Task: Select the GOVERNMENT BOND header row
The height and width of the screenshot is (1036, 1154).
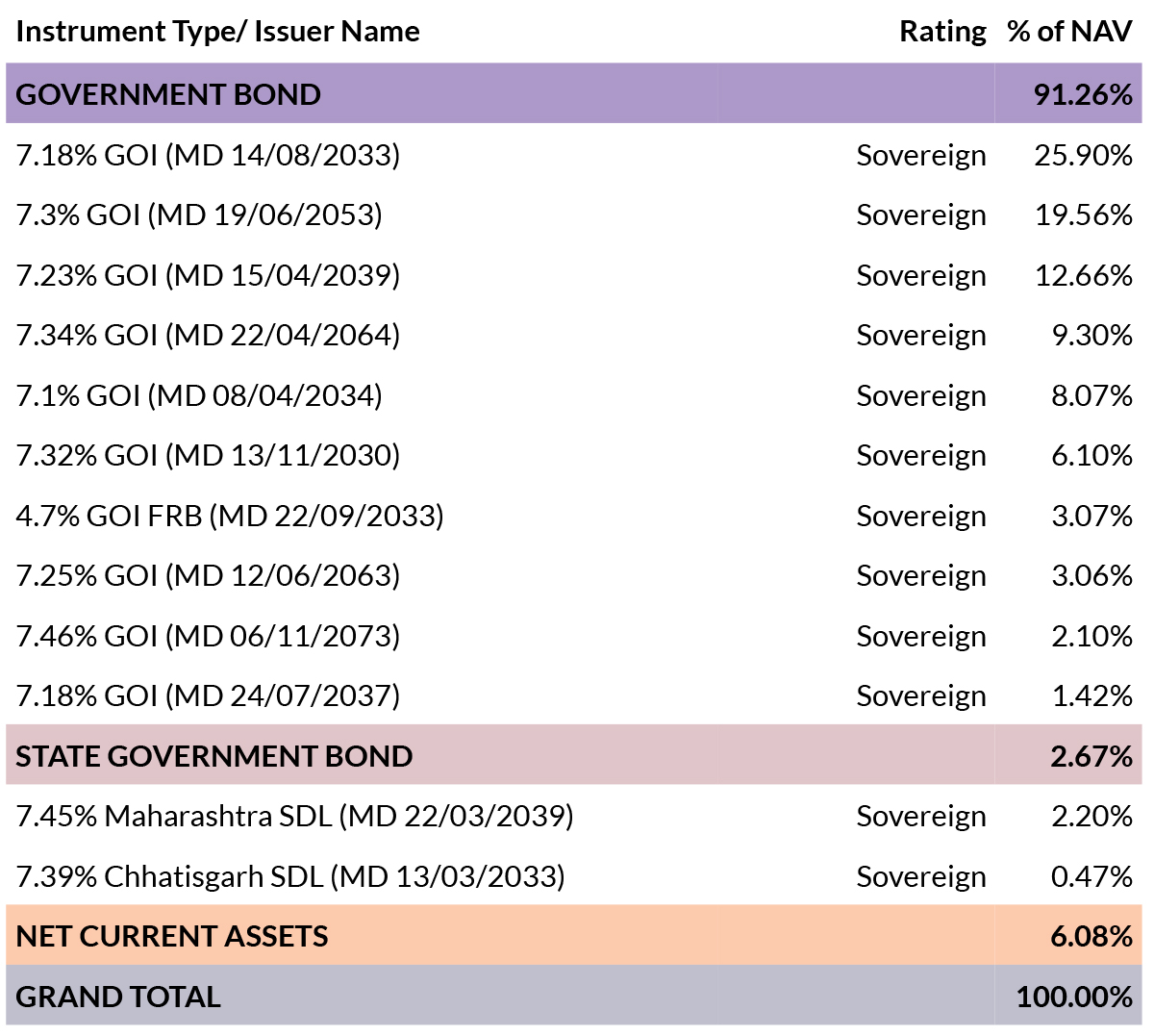Action: 574,93
